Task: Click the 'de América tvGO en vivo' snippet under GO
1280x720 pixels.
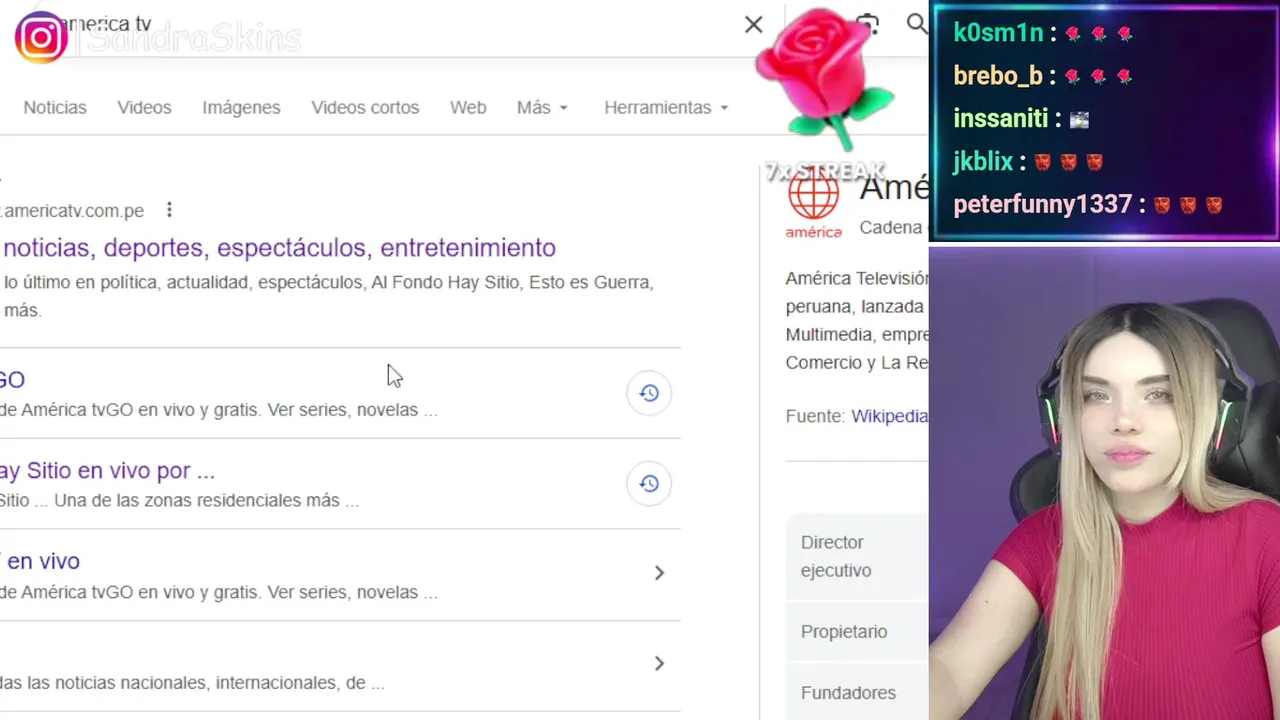Action: coord(218,410)
